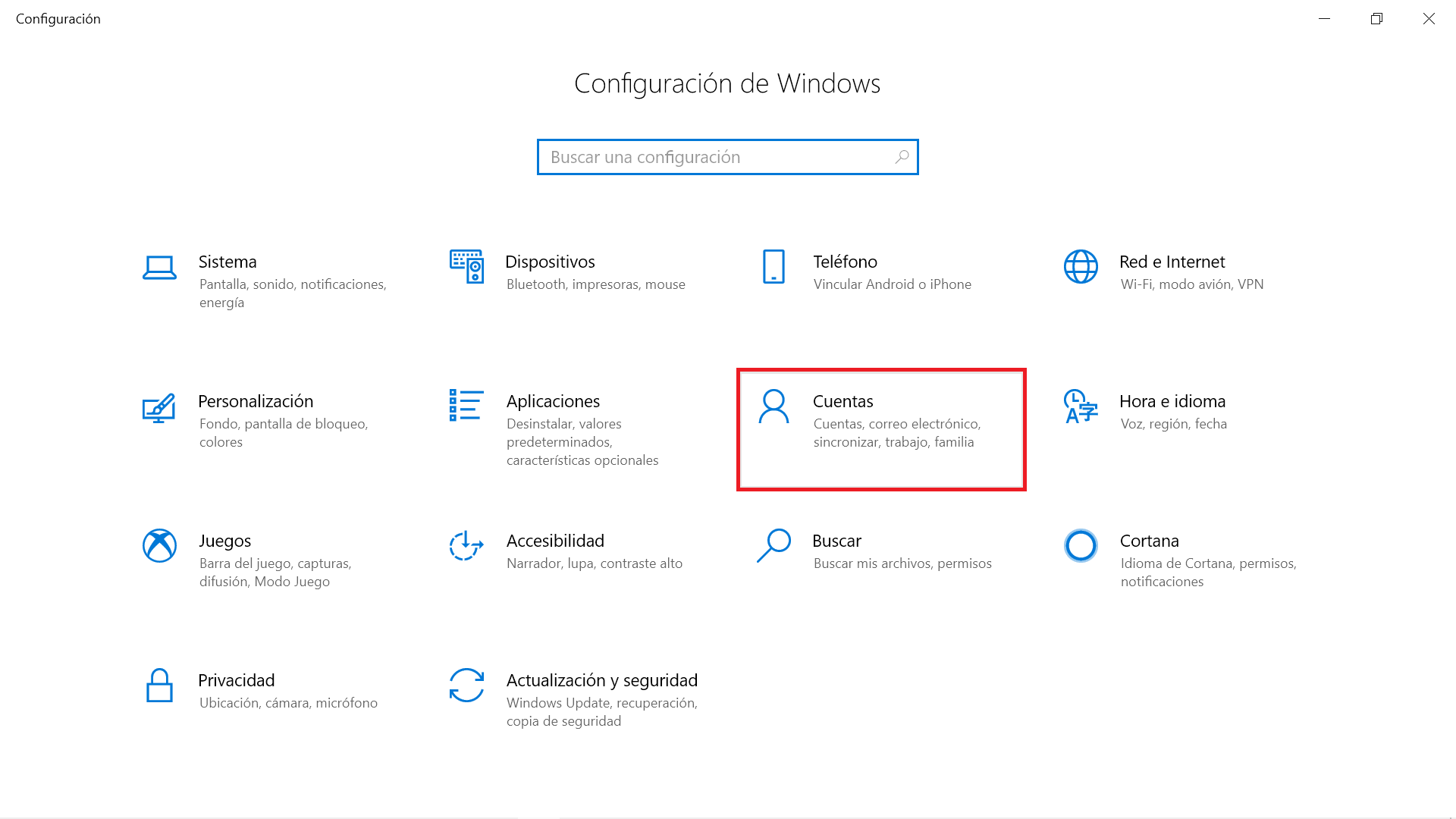This screenshot has width=1456, height=819.
Task: Open the Cuentas title link
Action: coord(843,401)
